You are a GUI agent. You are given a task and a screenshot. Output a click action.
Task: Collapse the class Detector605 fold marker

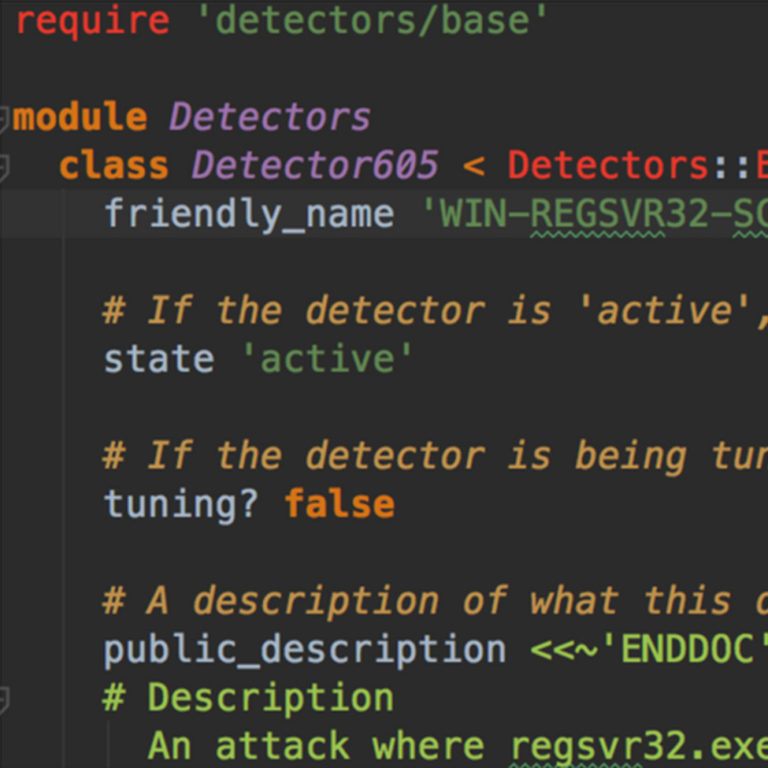coord(4,166)
